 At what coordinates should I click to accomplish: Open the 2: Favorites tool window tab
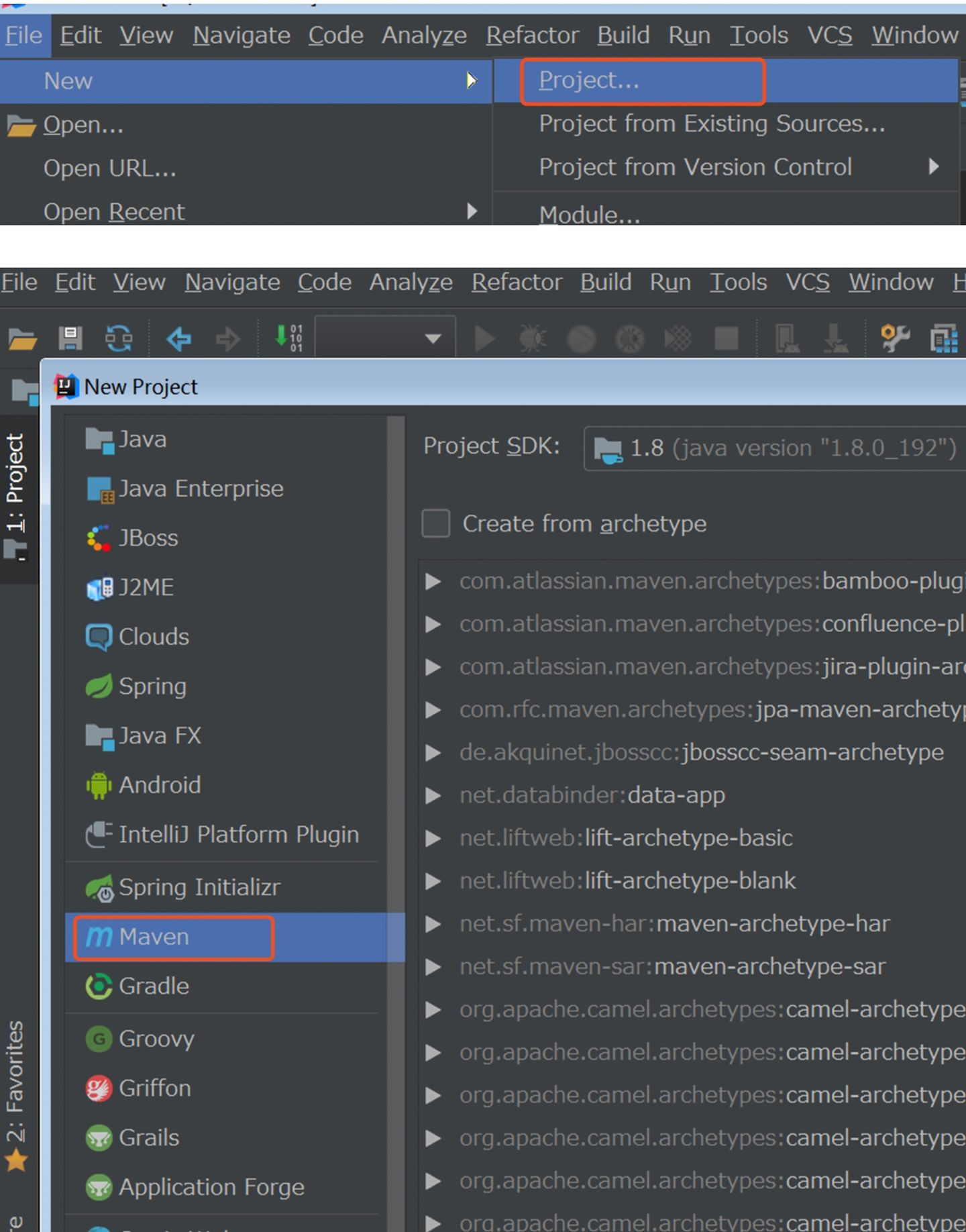pyautogui.click(x=16, y=1096)
